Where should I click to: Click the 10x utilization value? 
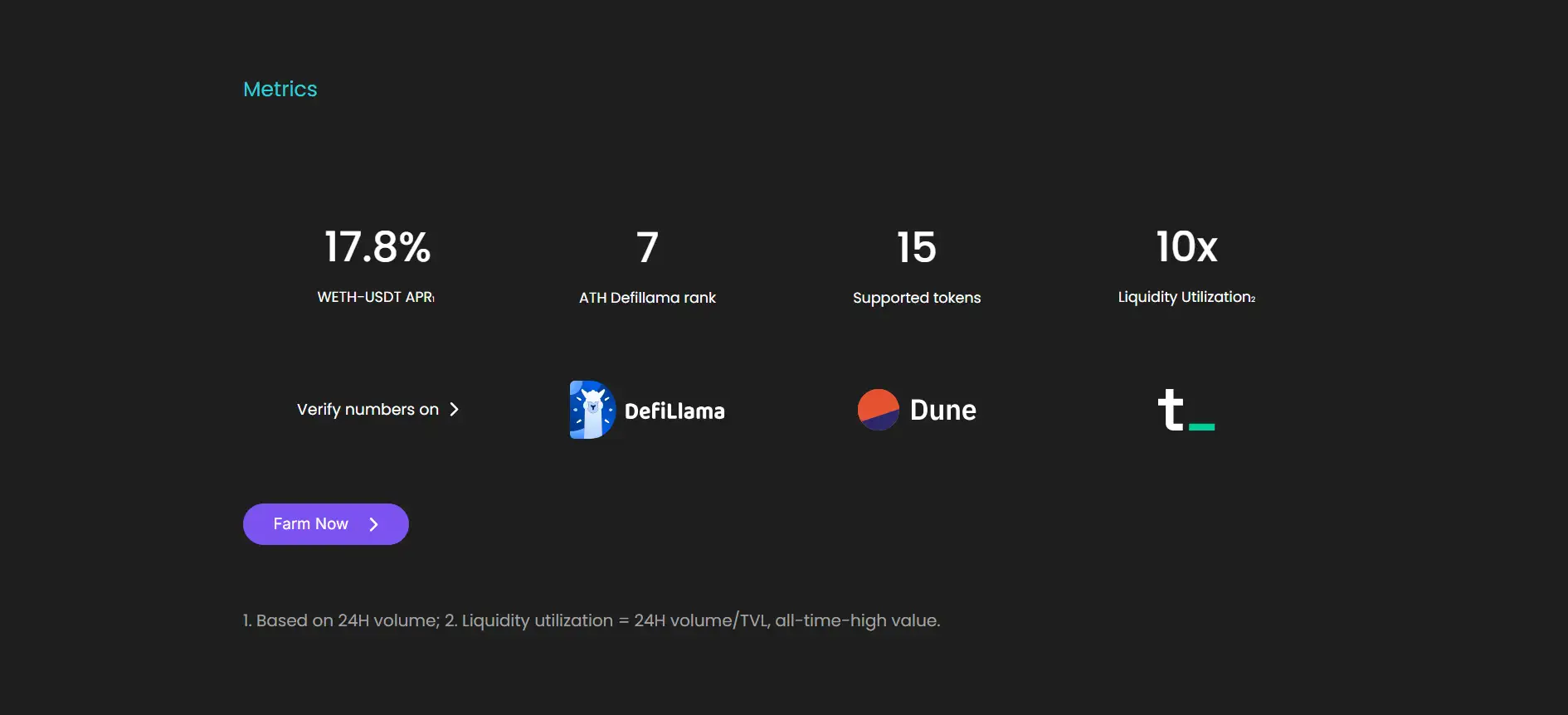pyautogui.click(x=1186, y=247)
